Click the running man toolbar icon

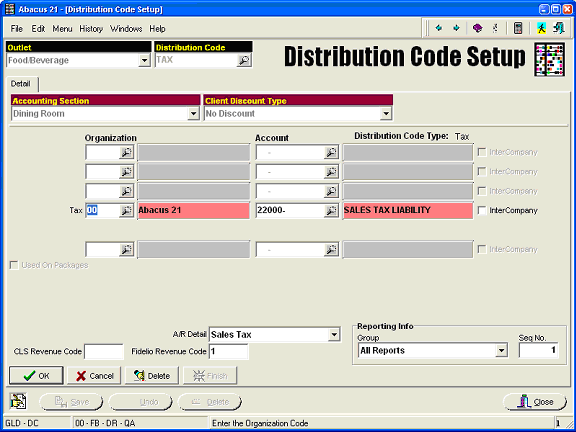[541, 28]
